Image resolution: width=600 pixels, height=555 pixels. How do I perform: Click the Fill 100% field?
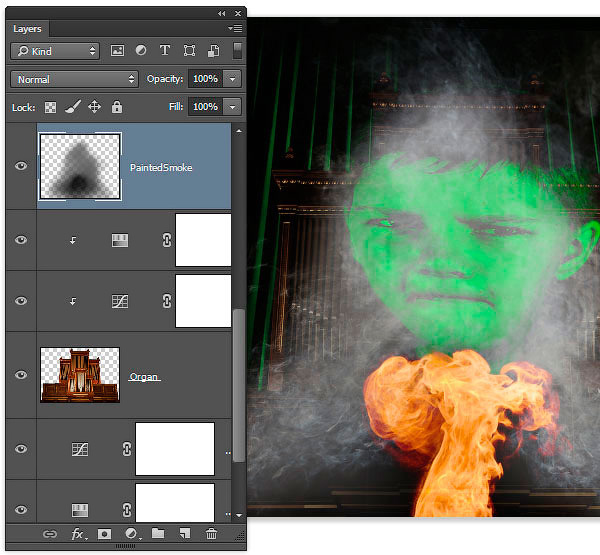point(205,107)
